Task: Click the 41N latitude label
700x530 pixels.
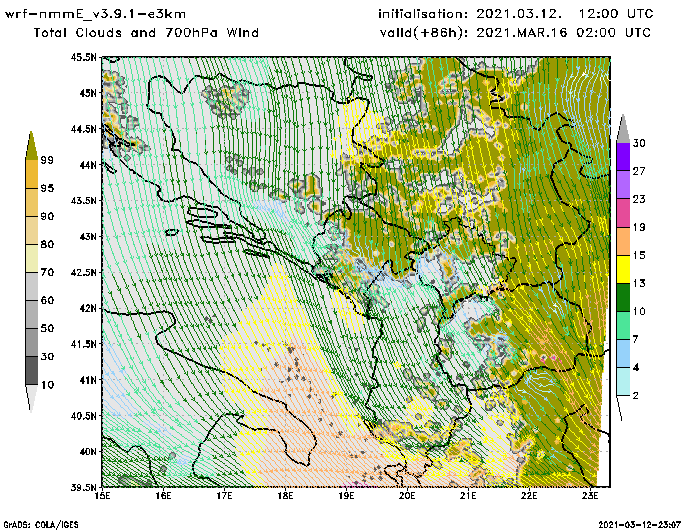Action: point(88,380)
